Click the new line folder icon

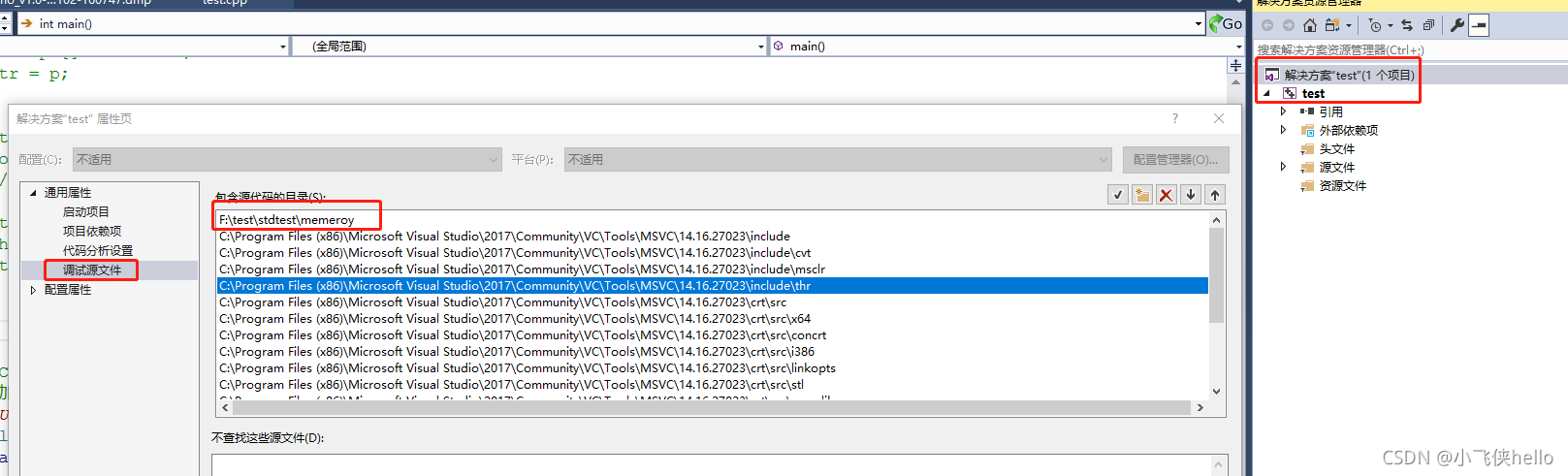(x=1142, y=195)
